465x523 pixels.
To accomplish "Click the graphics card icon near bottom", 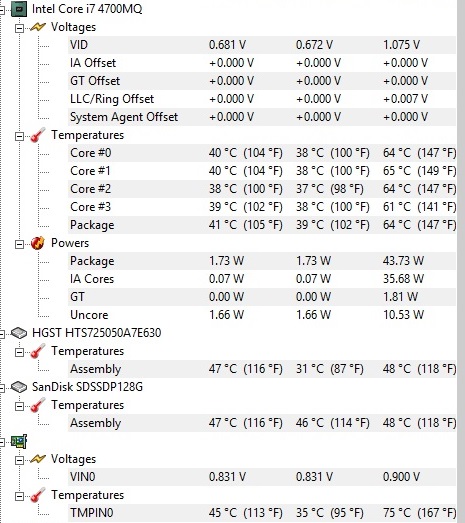I will (x=19, y=442).
